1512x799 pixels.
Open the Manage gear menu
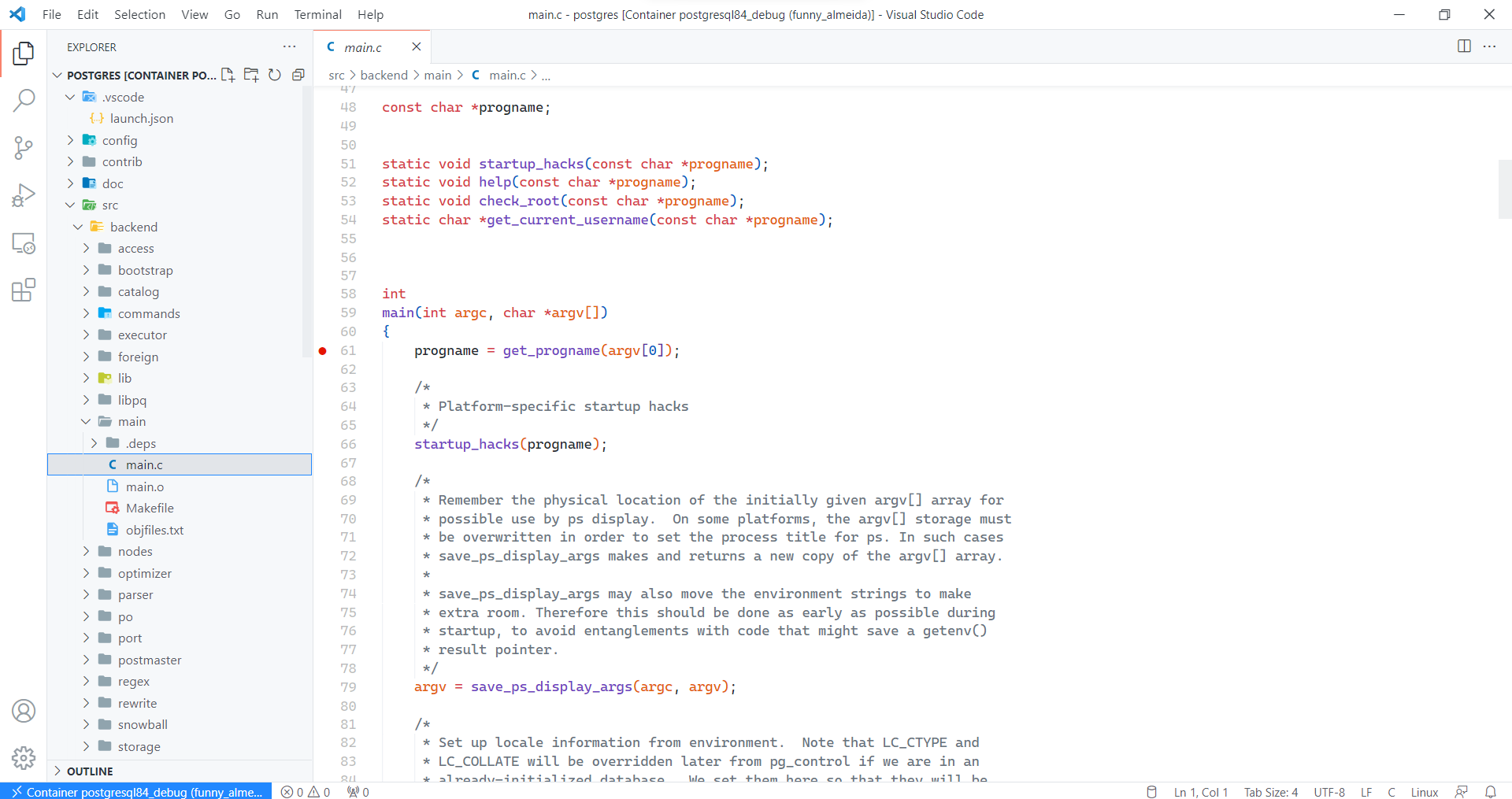(24, 758)
